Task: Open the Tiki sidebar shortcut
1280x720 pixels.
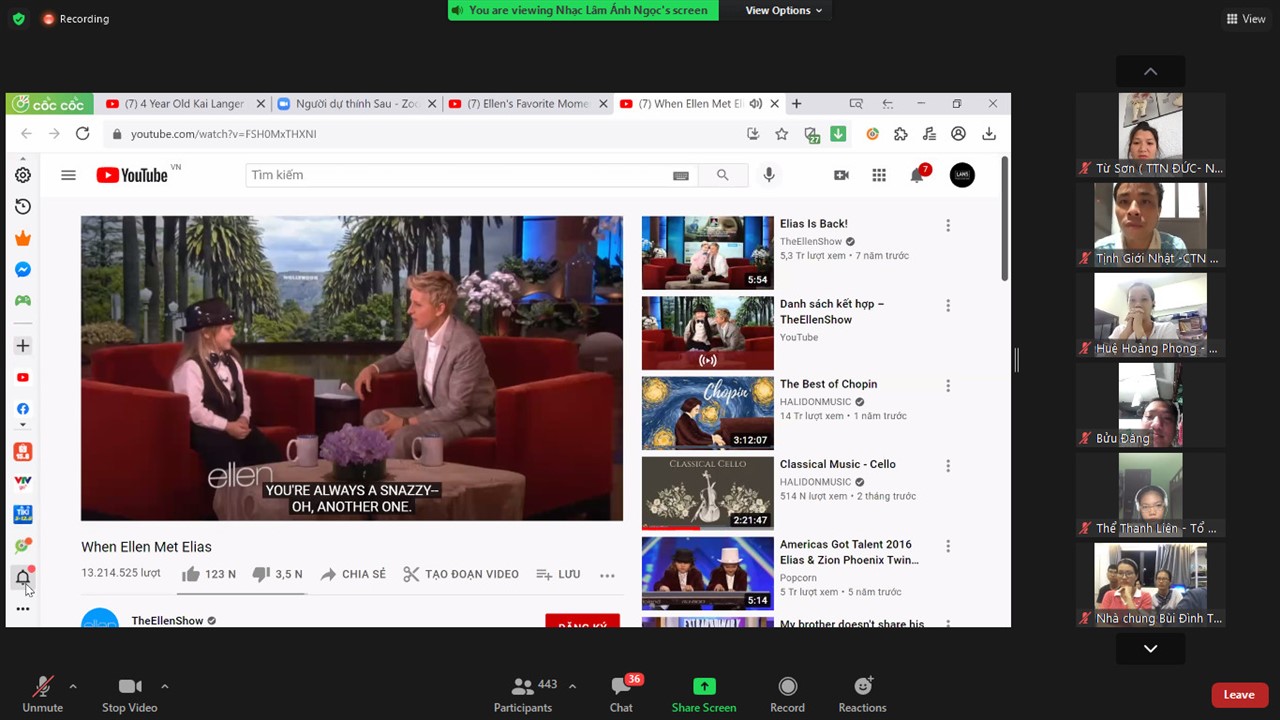Action: coord(23,514)
